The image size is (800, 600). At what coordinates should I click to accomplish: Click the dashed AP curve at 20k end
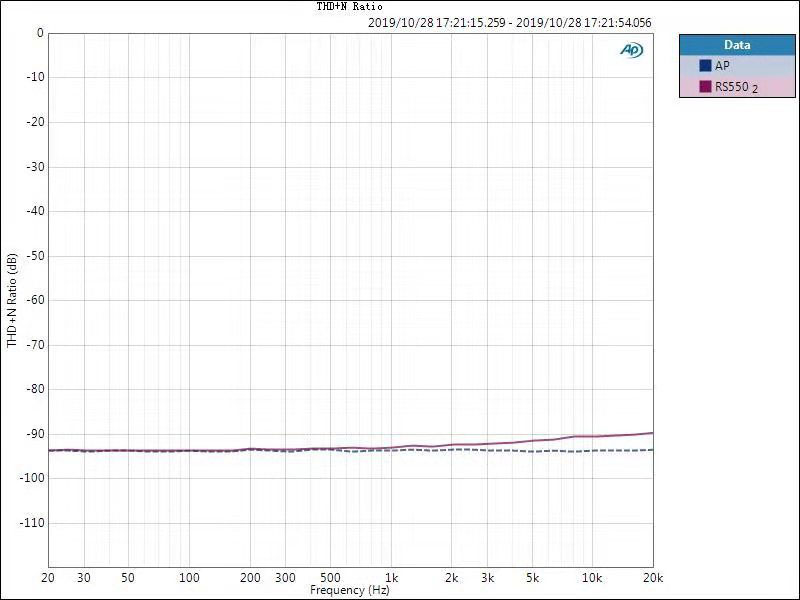pyautogui.click(x=650, y=450)
